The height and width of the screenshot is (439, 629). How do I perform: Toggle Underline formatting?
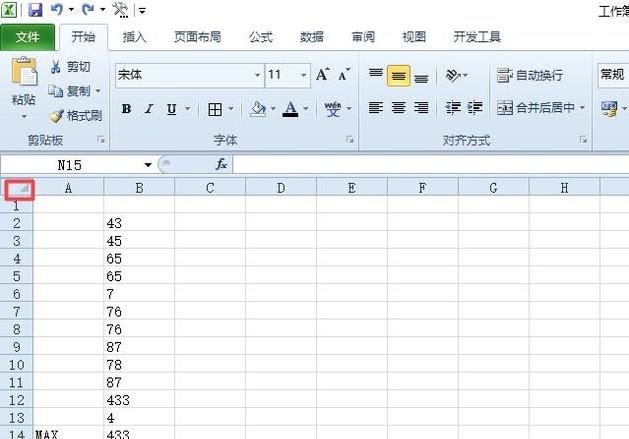pos(172,109)
